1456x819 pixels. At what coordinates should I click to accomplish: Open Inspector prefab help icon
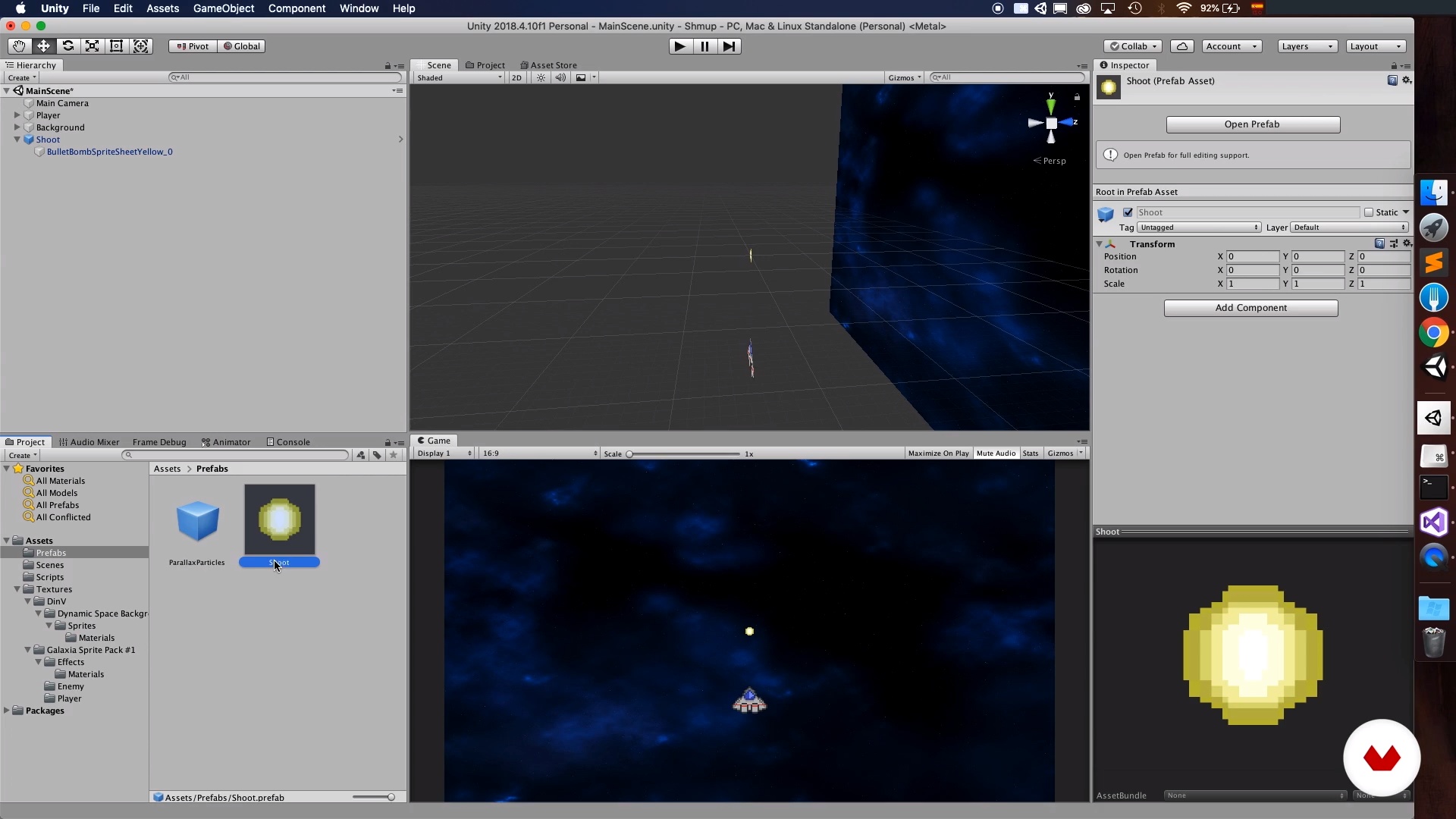click(1392, 80)
